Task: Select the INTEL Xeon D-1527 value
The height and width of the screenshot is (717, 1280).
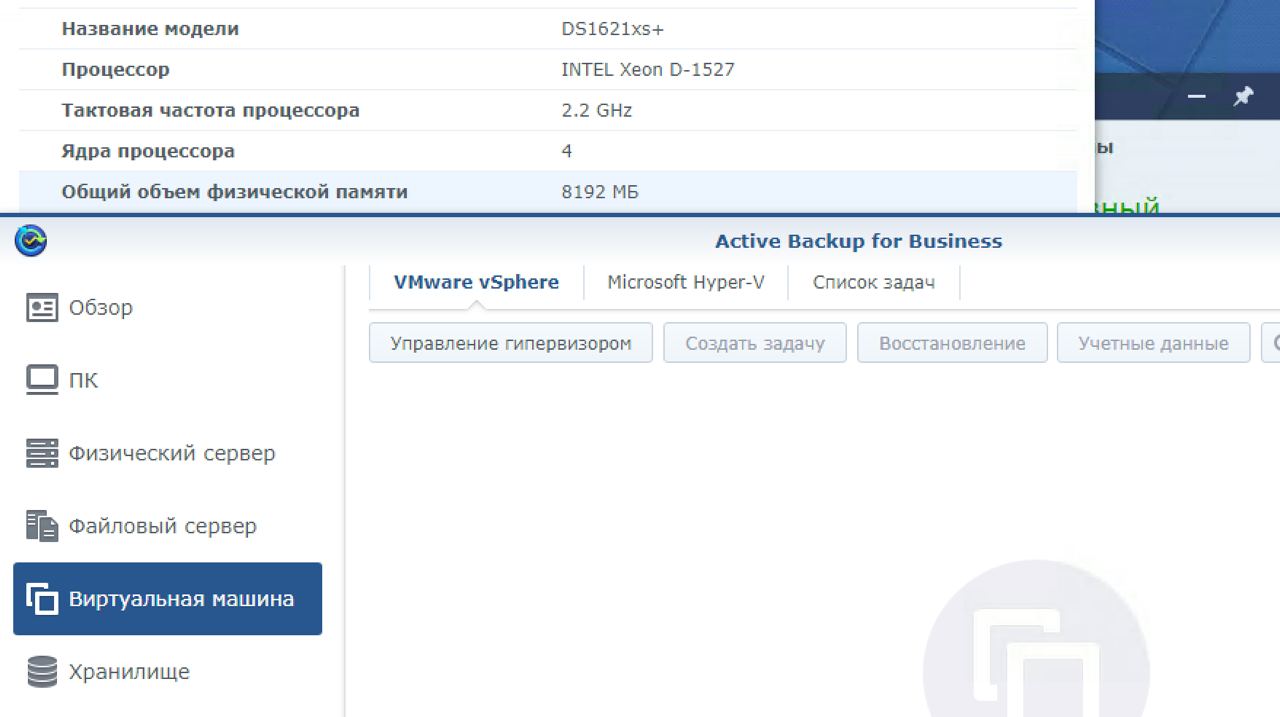Action: 648,70
